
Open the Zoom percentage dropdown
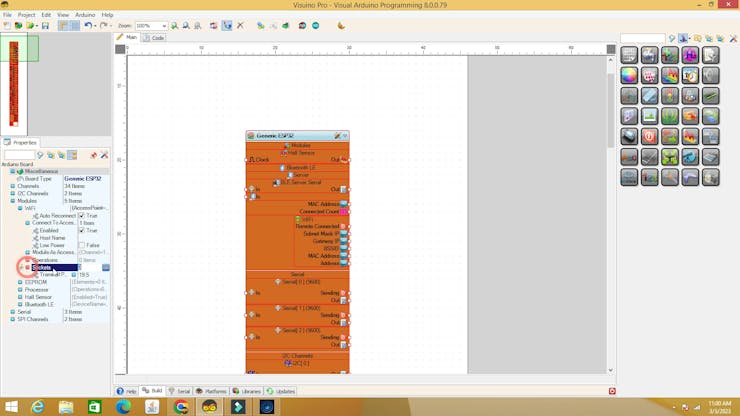pos(164,26)
